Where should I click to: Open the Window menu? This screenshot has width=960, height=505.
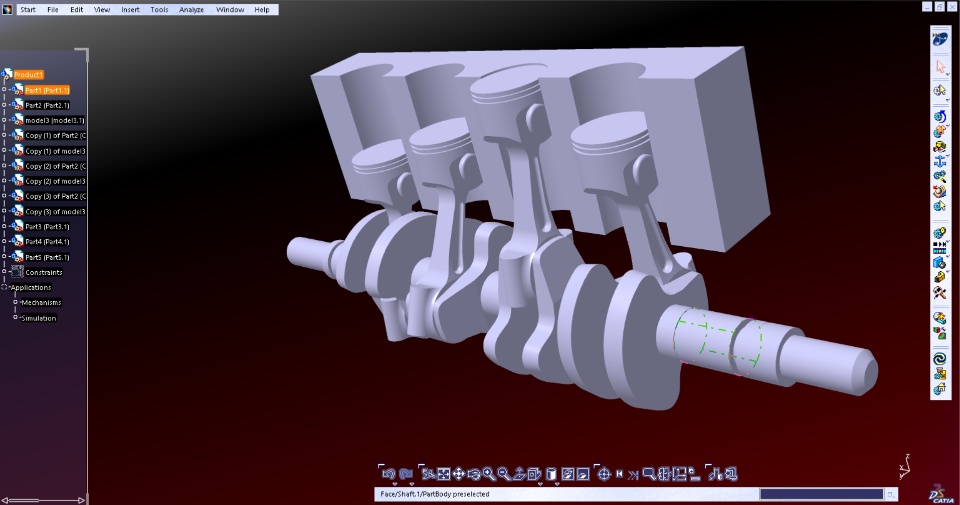[230, 9]
